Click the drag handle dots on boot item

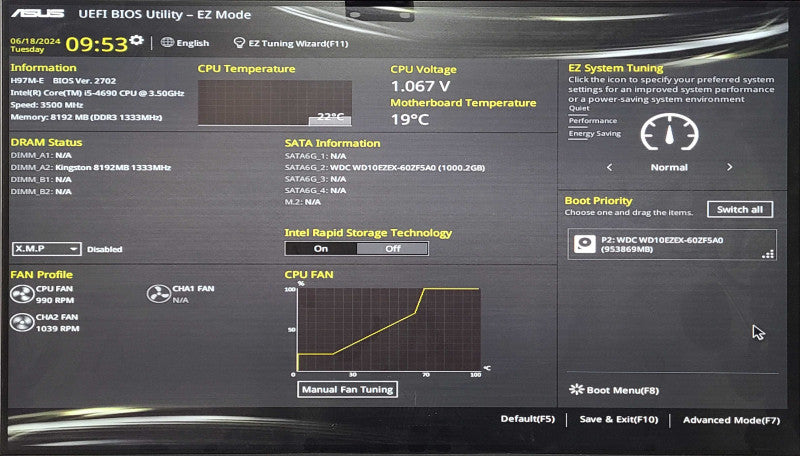coord(768,254)
